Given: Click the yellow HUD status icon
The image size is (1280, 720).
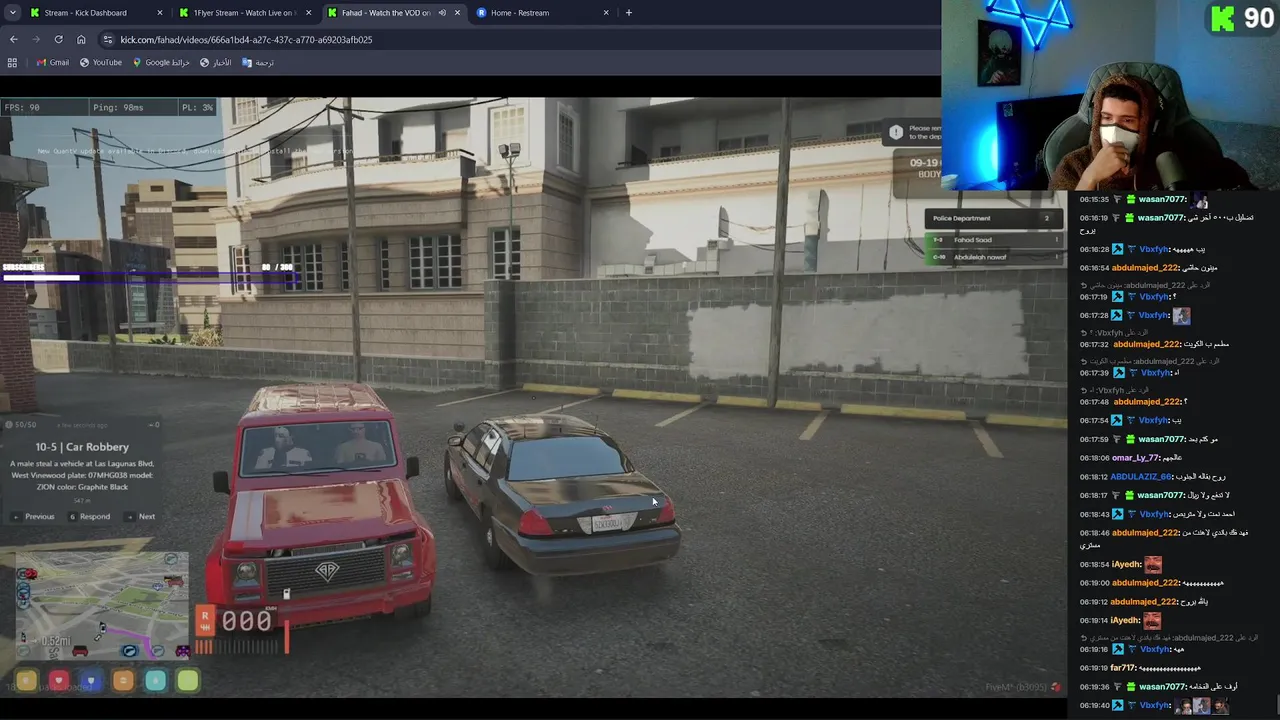Looking at the screenshot, I should (26, 681).
